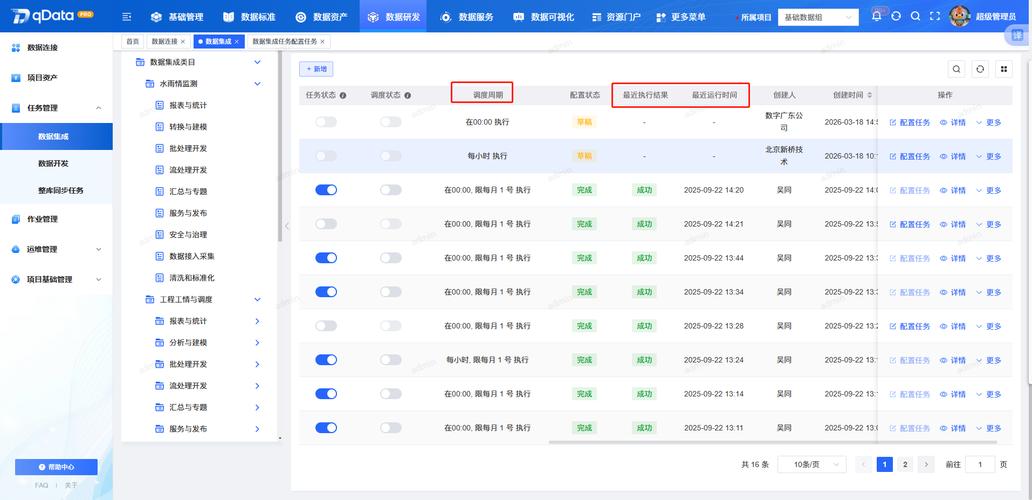1032x500 pixels.
Task: Enter fullscreen using the header fullscreen icon
Action: click(935, 16)
